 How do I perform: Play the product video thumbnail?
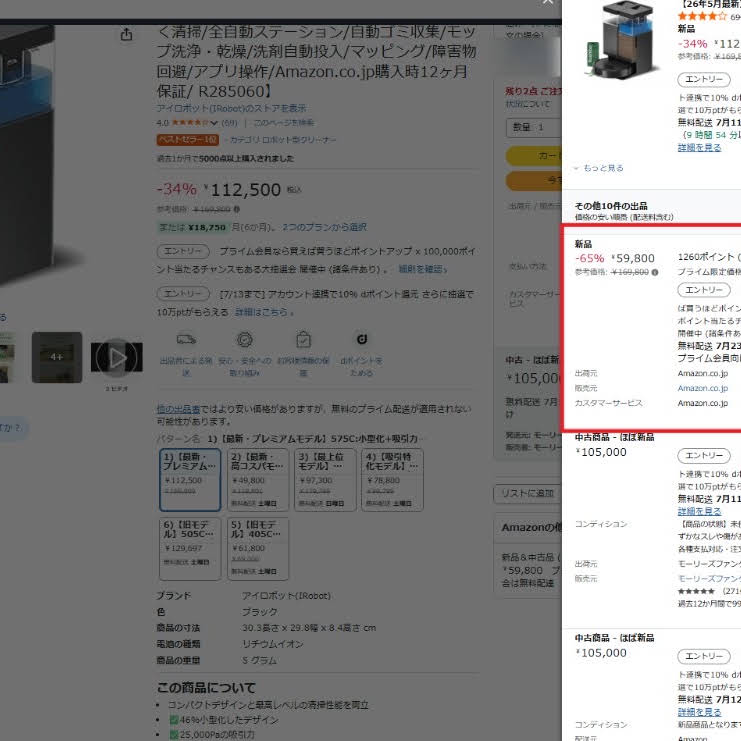click(117, 358)
